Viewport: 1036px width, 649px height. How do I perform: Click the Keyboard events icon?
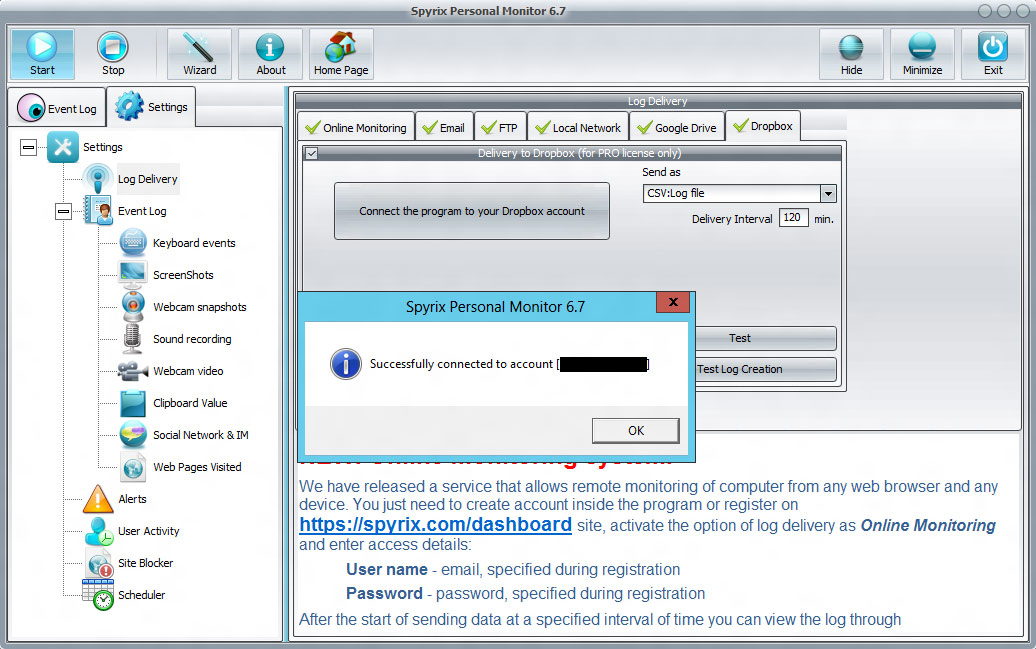point(133,243)
